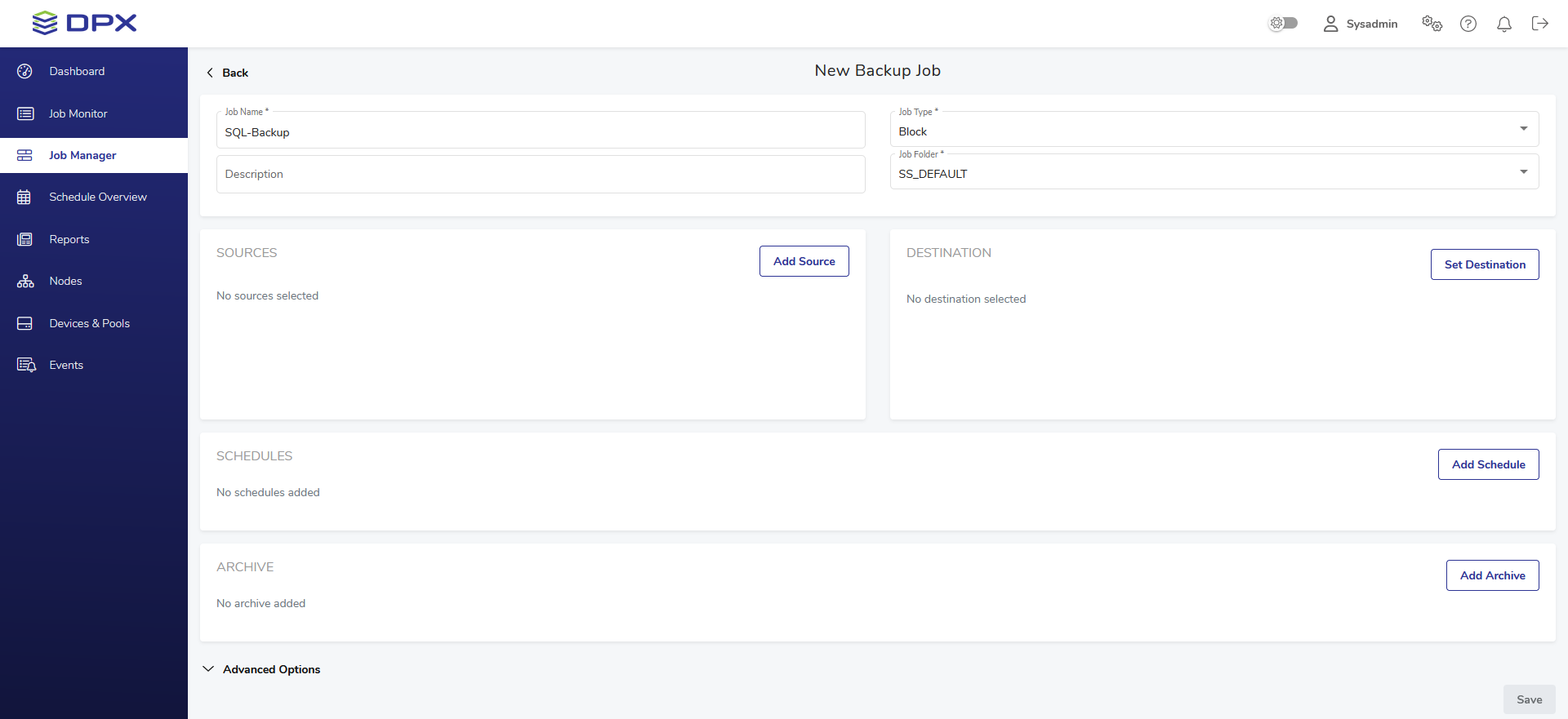This screenshot has width=1568, height=719.
Task: Open the Job Type dropdown
Action: [x=1214, y=131]
